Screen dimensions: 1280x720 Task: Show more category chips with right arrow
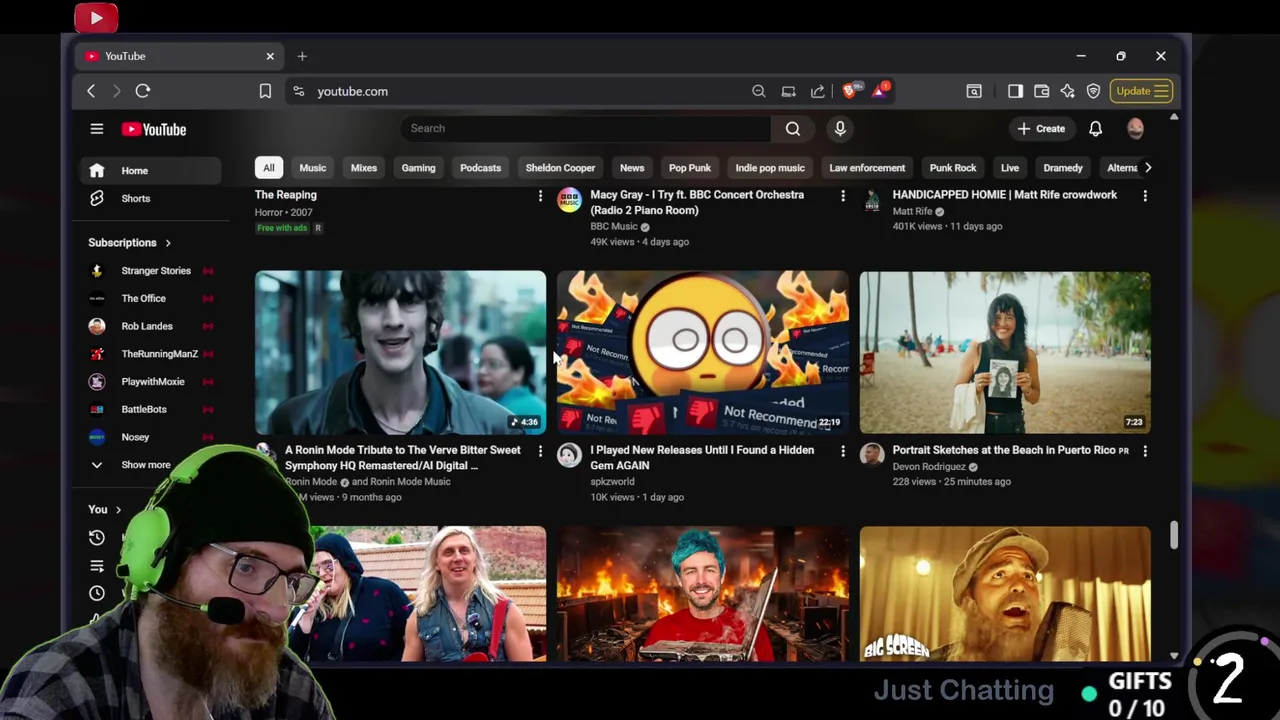[x=1148, y=168]
